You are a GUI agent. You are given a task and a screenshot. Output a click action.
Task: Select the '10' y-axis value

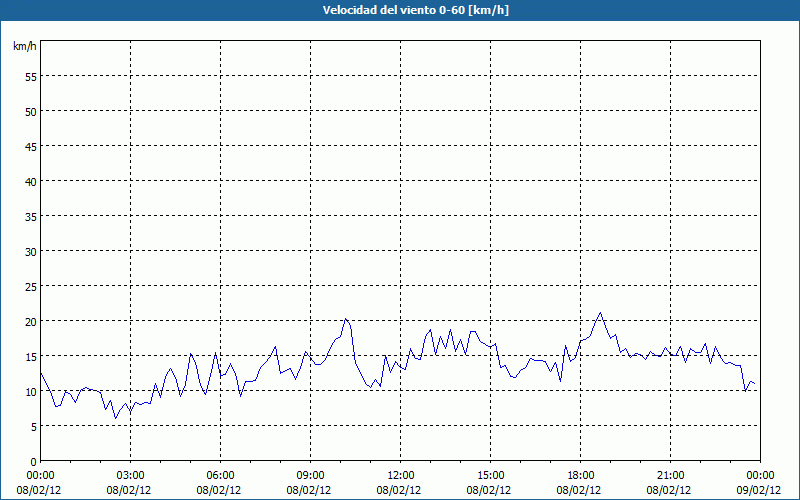tap(31, 392)
